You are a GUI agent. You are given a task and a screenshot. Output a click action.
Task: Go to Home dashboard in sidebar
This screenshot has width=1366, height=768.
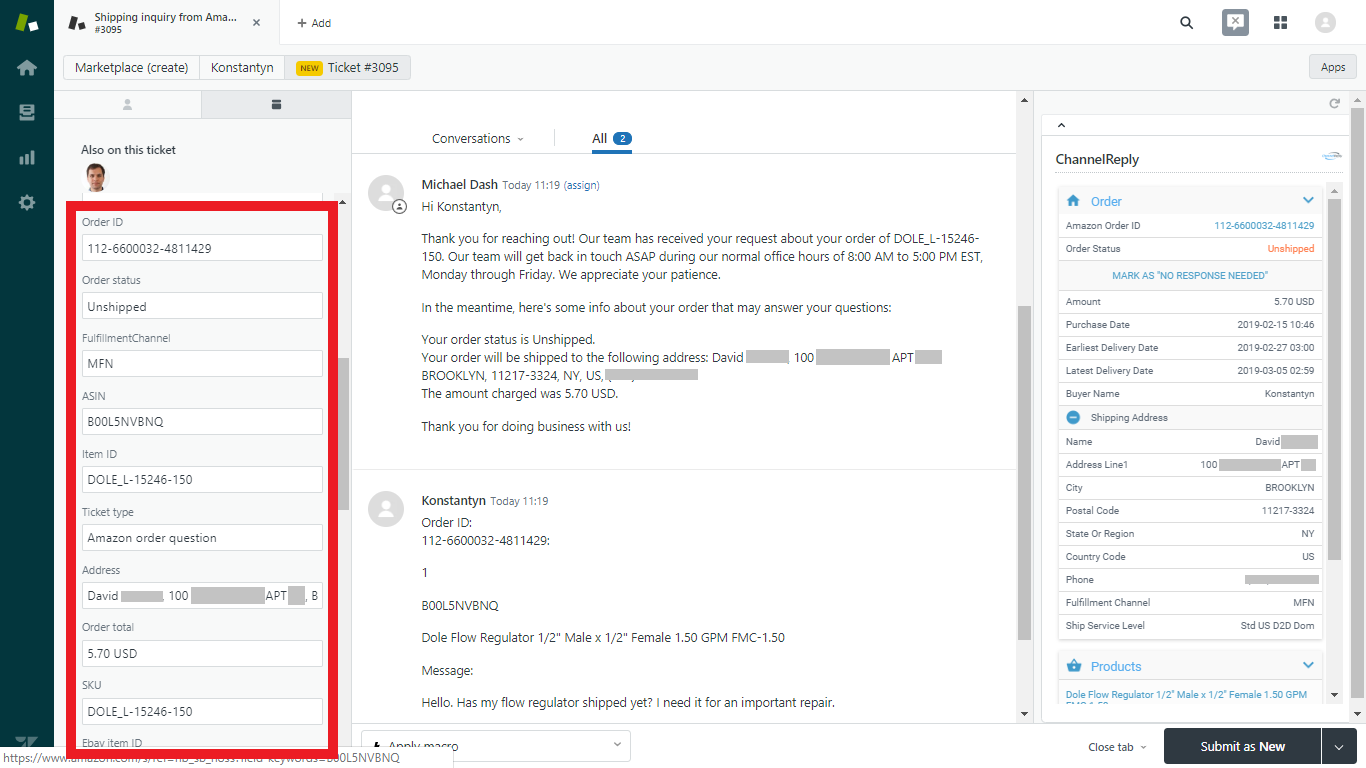tap(27, 68)
